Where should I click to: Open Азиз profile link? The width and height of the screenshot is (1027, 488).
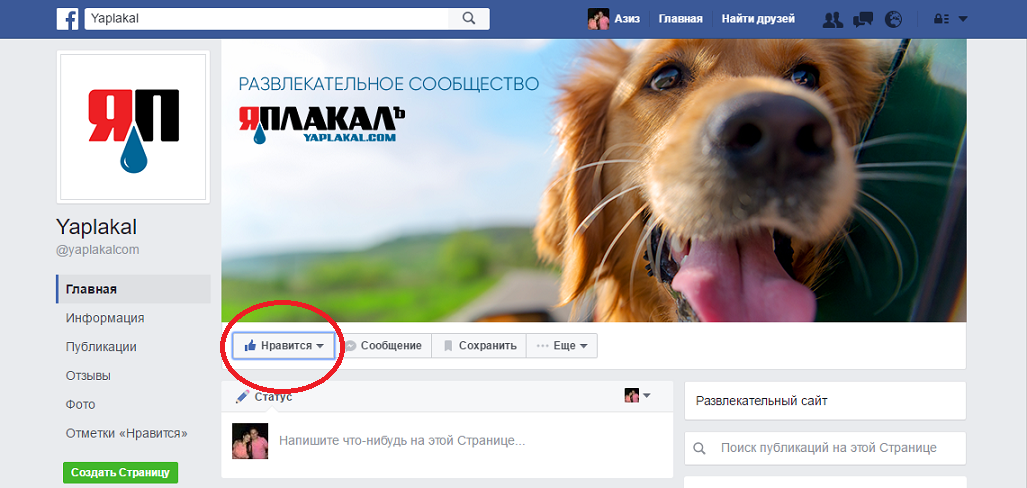click(x=627, y=19)
